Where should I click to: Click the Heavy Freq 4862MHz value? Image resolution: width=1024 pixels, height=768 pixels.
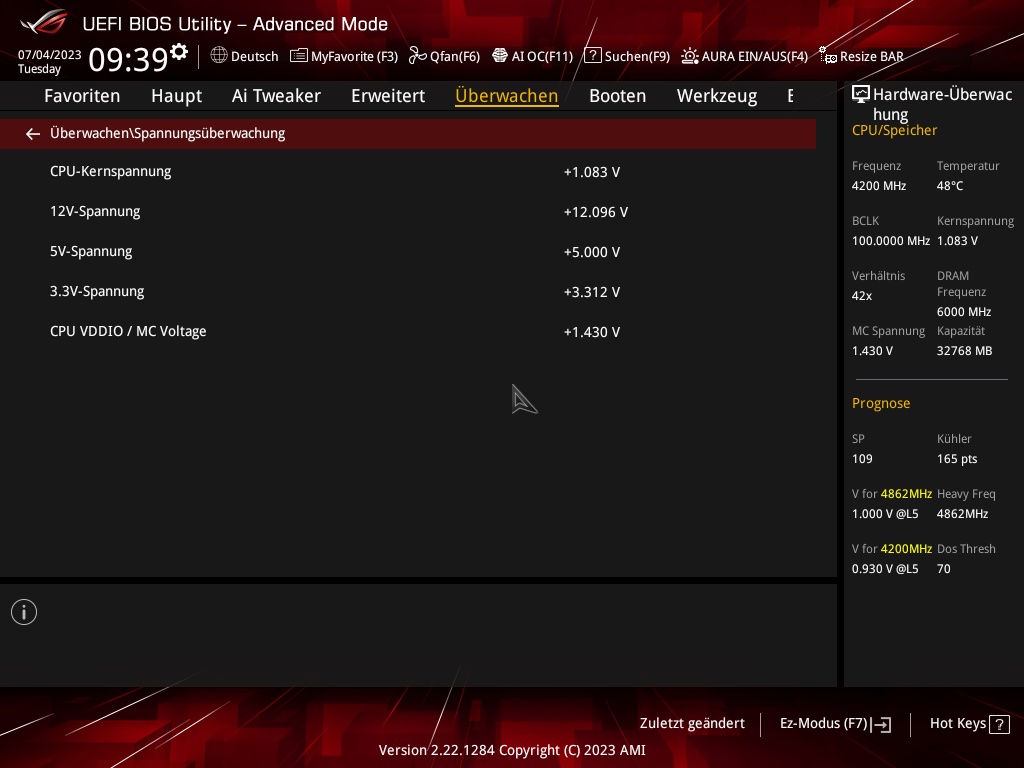click(962, 513)
